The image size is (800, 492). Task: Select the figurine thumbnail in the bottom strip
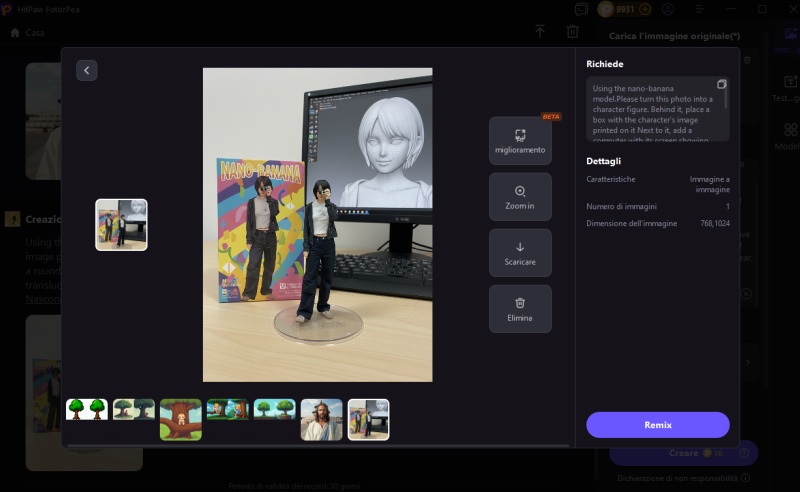[368, 419]
